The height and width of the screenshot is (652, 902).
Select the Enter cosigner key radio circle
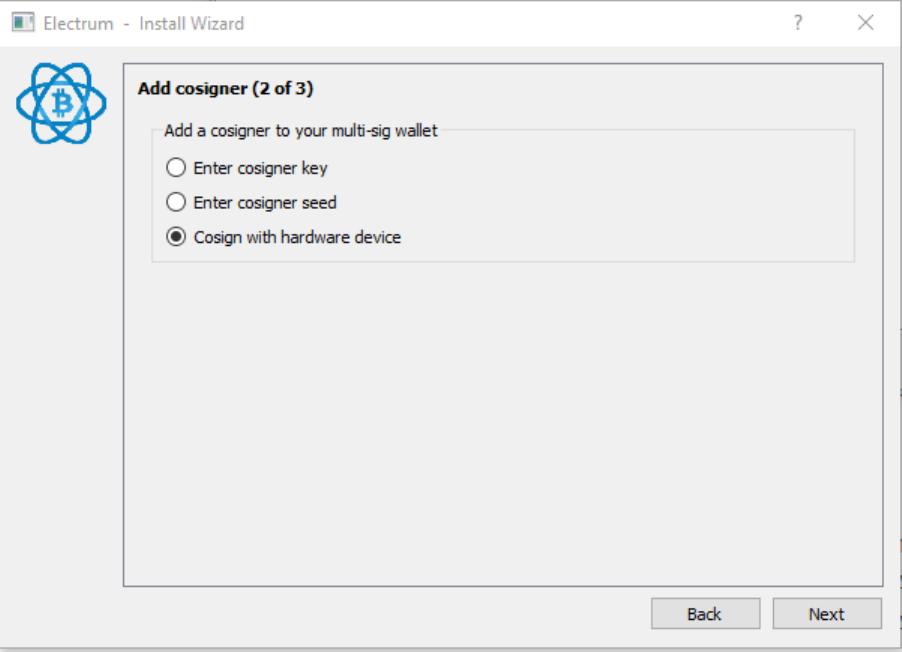[176, 167]
